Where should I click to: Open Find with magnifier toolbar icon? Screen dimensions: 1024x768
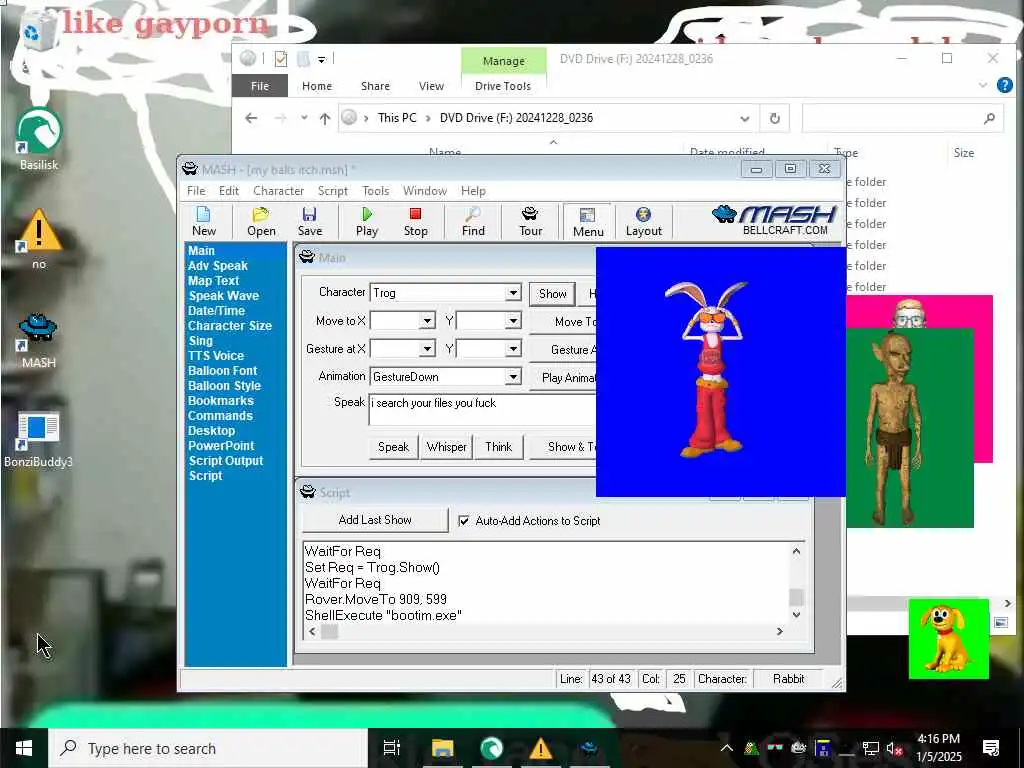[x=473, y=221]
